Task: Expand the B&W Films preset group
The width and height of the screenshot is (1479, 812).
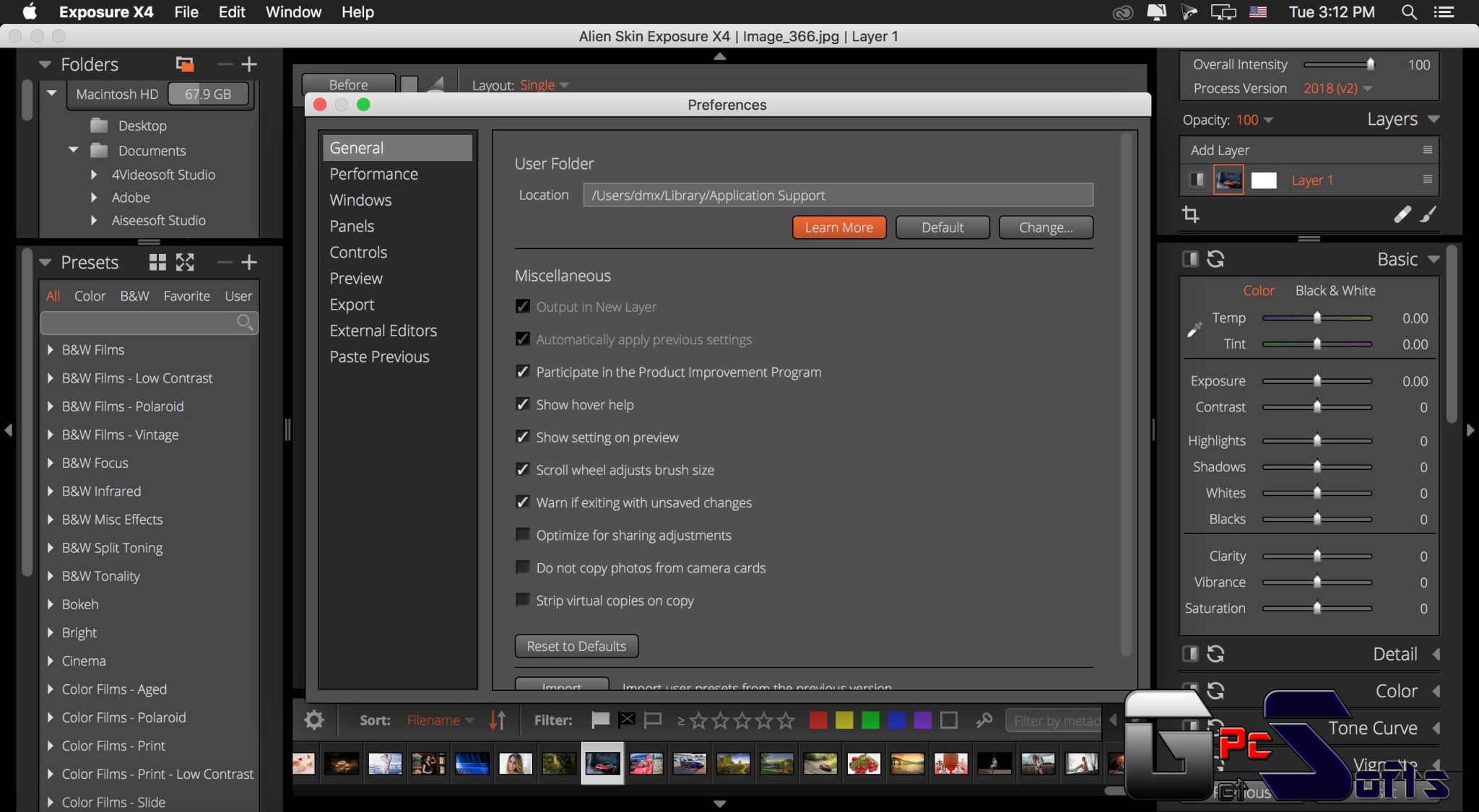Action: coord(50,349)
